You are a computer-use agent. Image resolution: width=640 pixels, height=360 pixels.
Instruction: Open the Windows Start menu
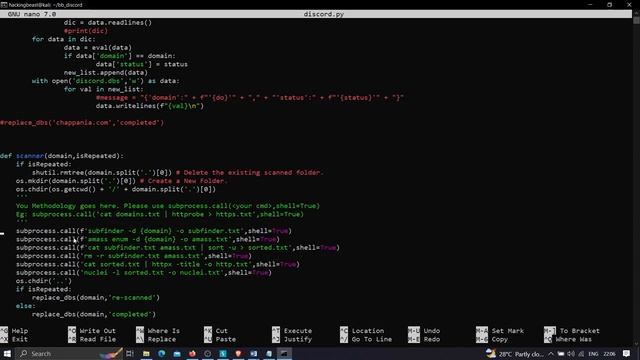(7, 353)
